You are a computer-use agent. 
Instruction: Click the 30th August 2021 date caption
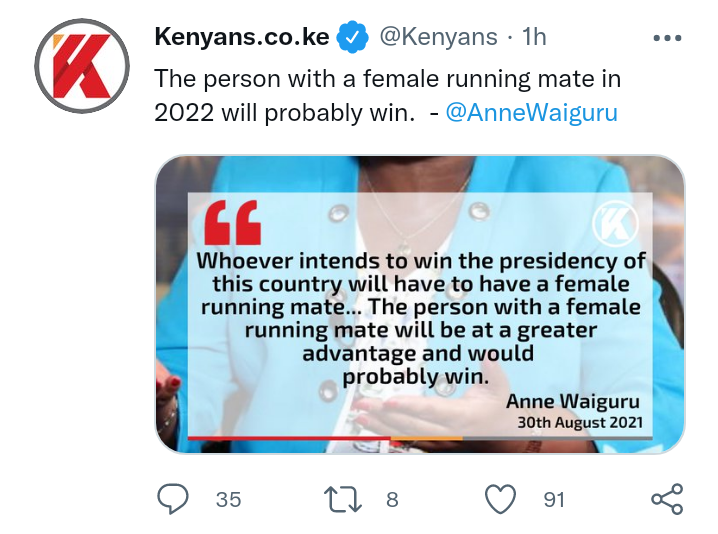[x=580, y=422]
